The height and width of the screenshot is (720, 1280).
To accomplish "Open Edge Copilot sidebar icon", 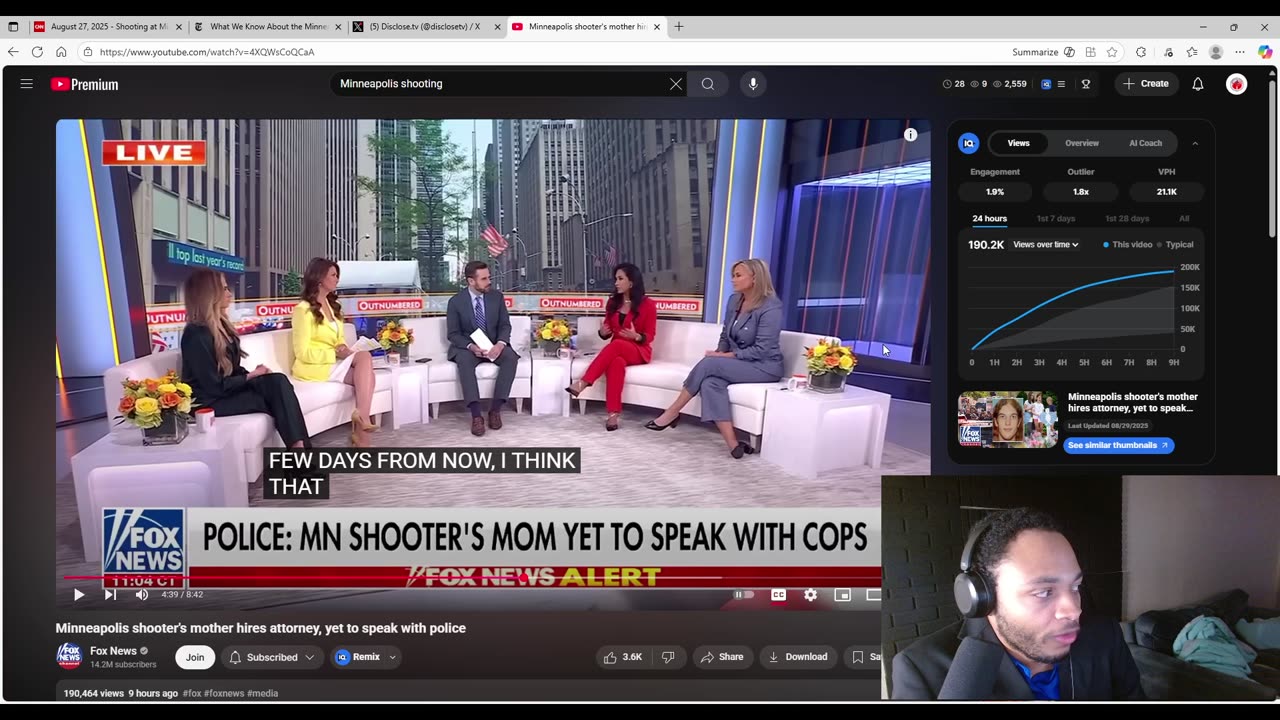I will pyautogui.click(x=1264, y=52).
